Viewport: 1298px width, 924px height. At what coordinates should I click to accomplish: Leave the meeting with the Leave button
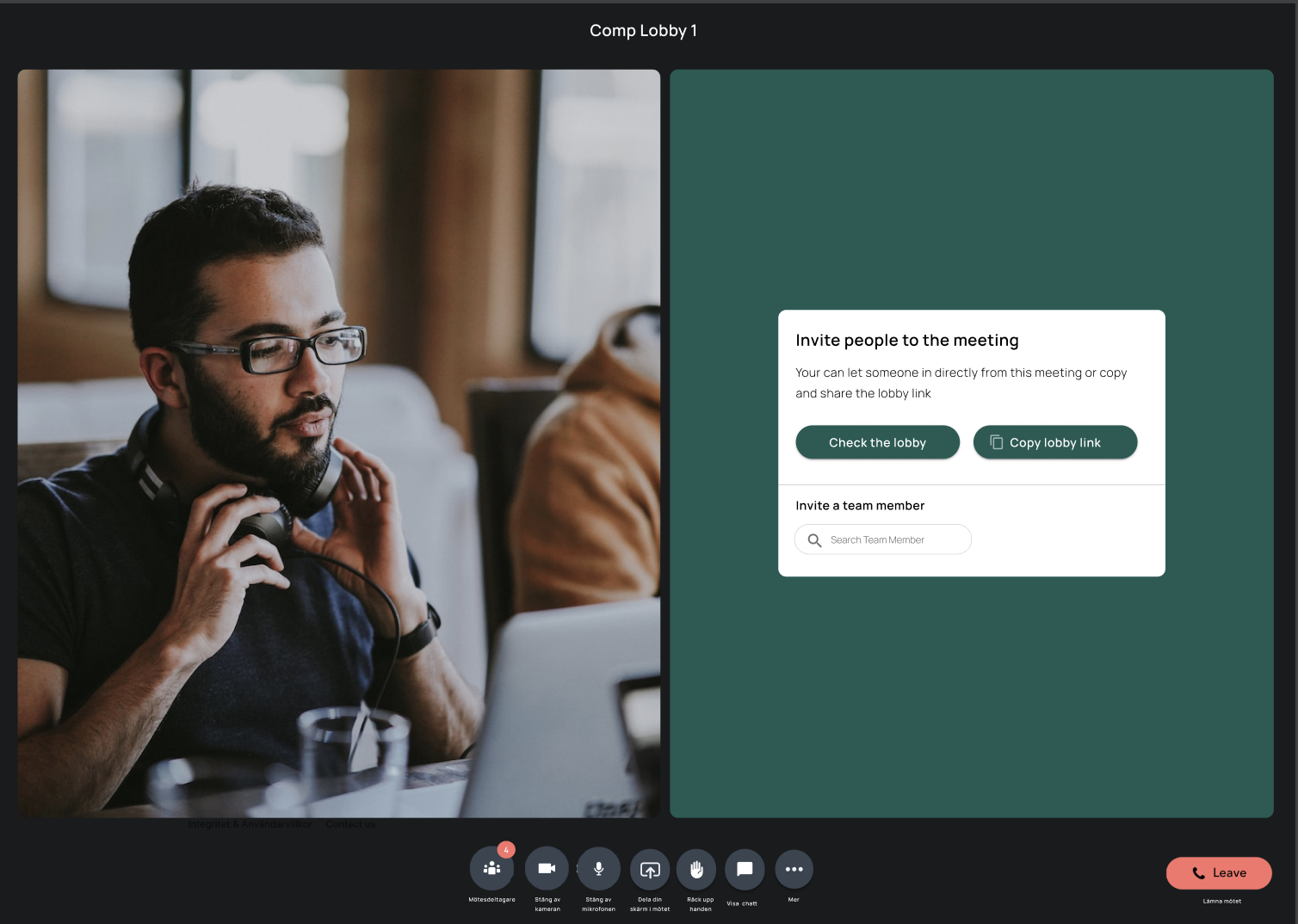tap(1219, 872)
